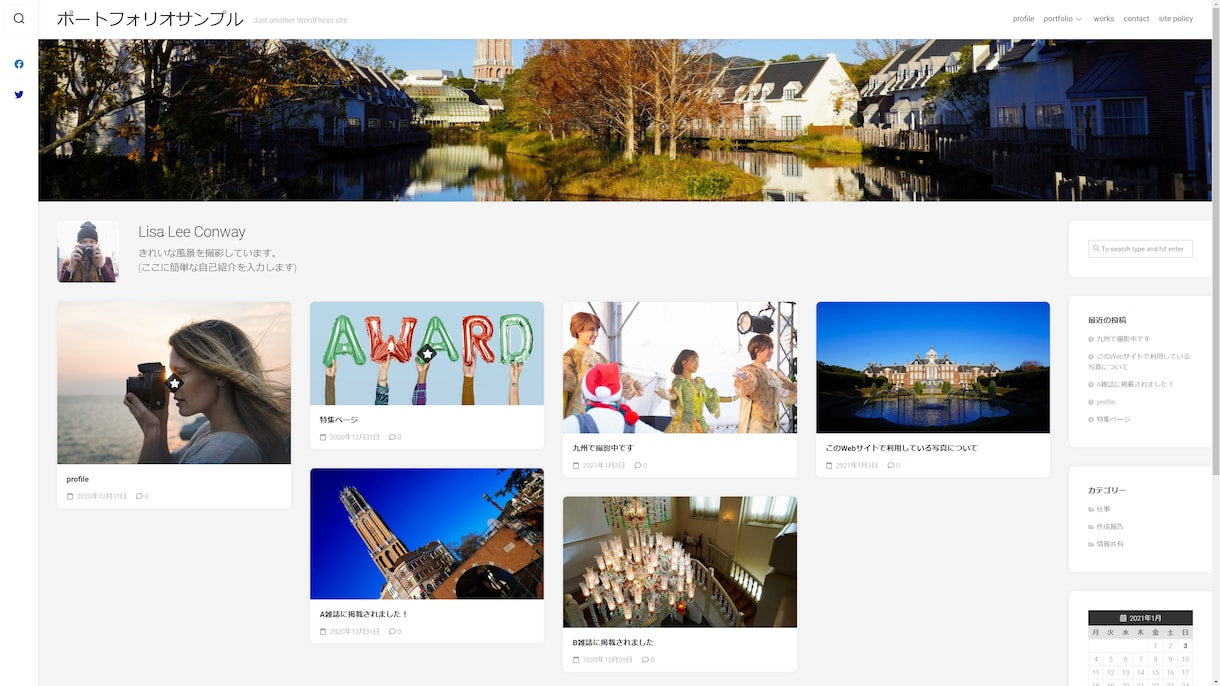Click the comment icon under 特集ページ
The image size is (1220, 686).
pos(392,437)
